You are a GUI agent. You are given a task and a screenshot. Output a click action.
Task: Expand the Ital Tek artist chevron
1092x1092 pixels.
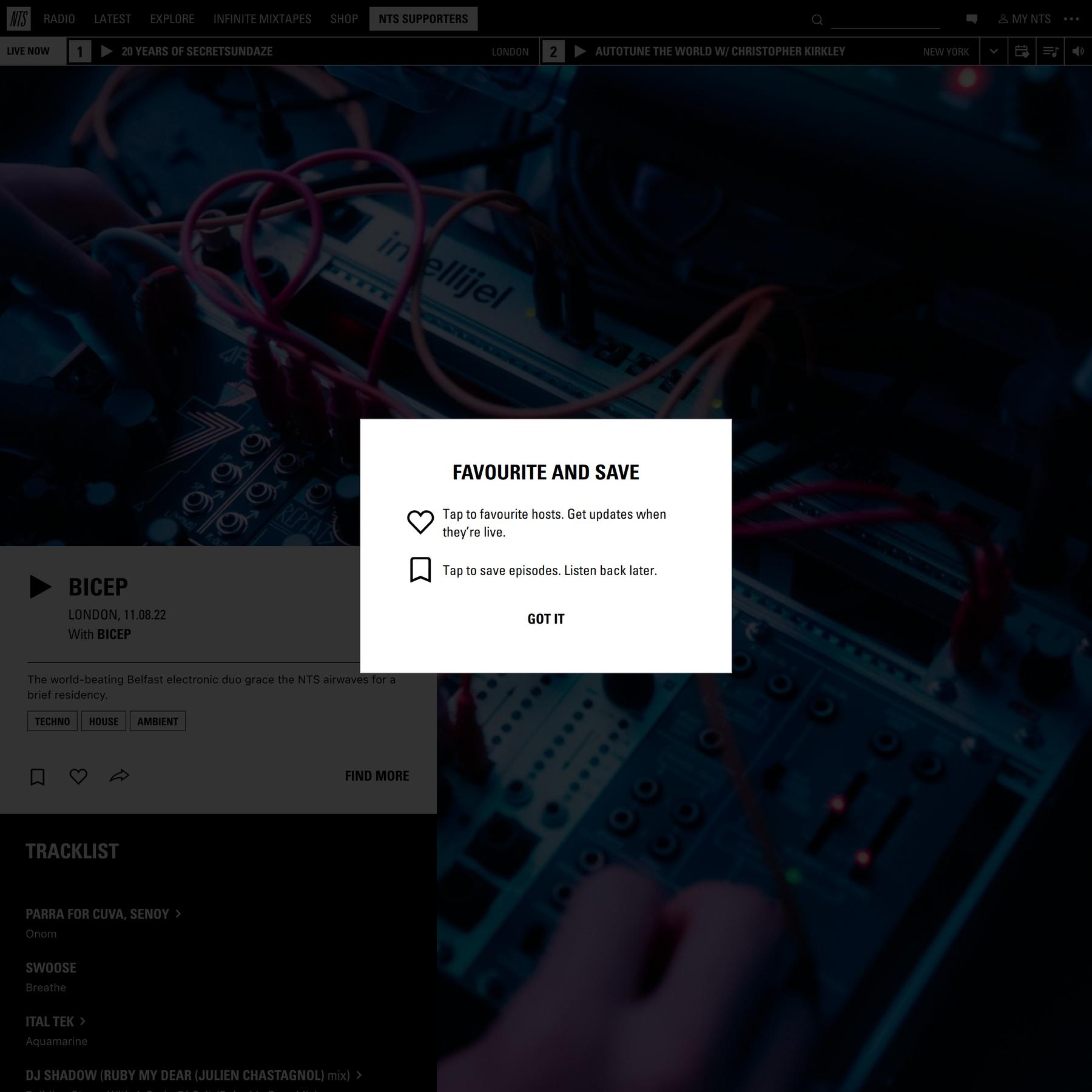tap(83, 1021)
